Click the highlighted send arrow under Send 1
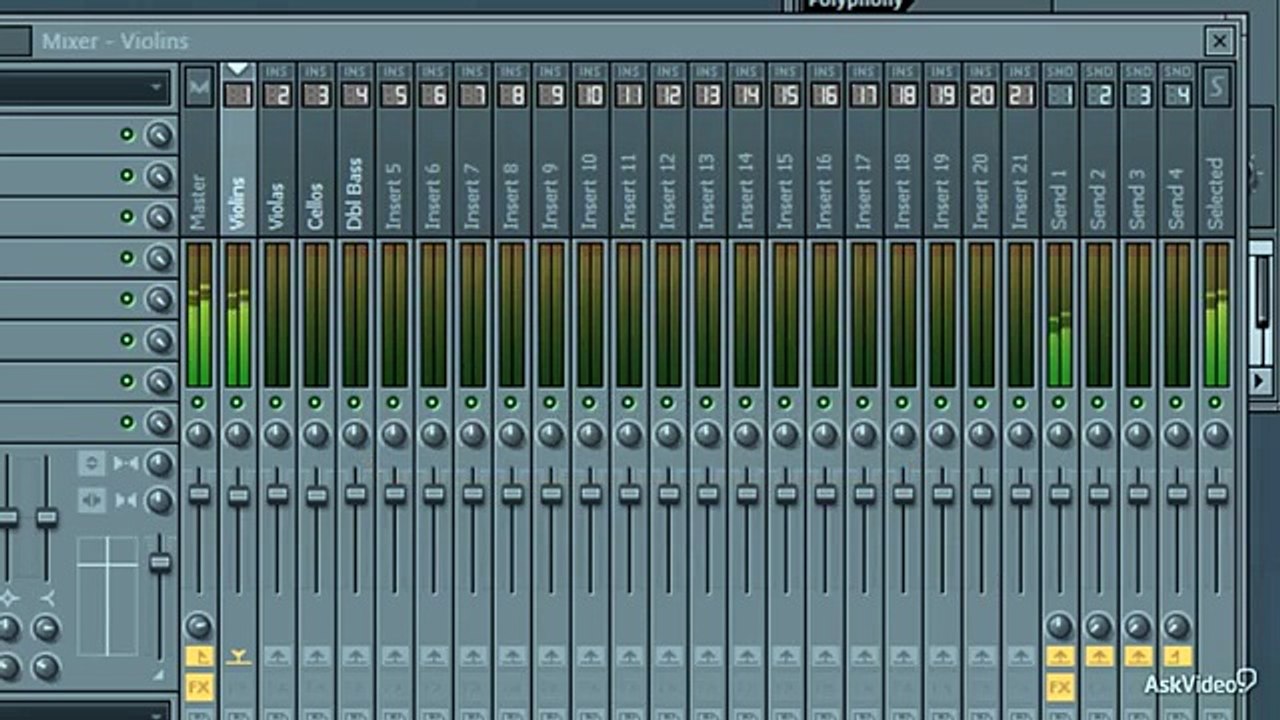Image resolution: width=1280 pixels, height=720 pixels. [x=1059, y=656]
